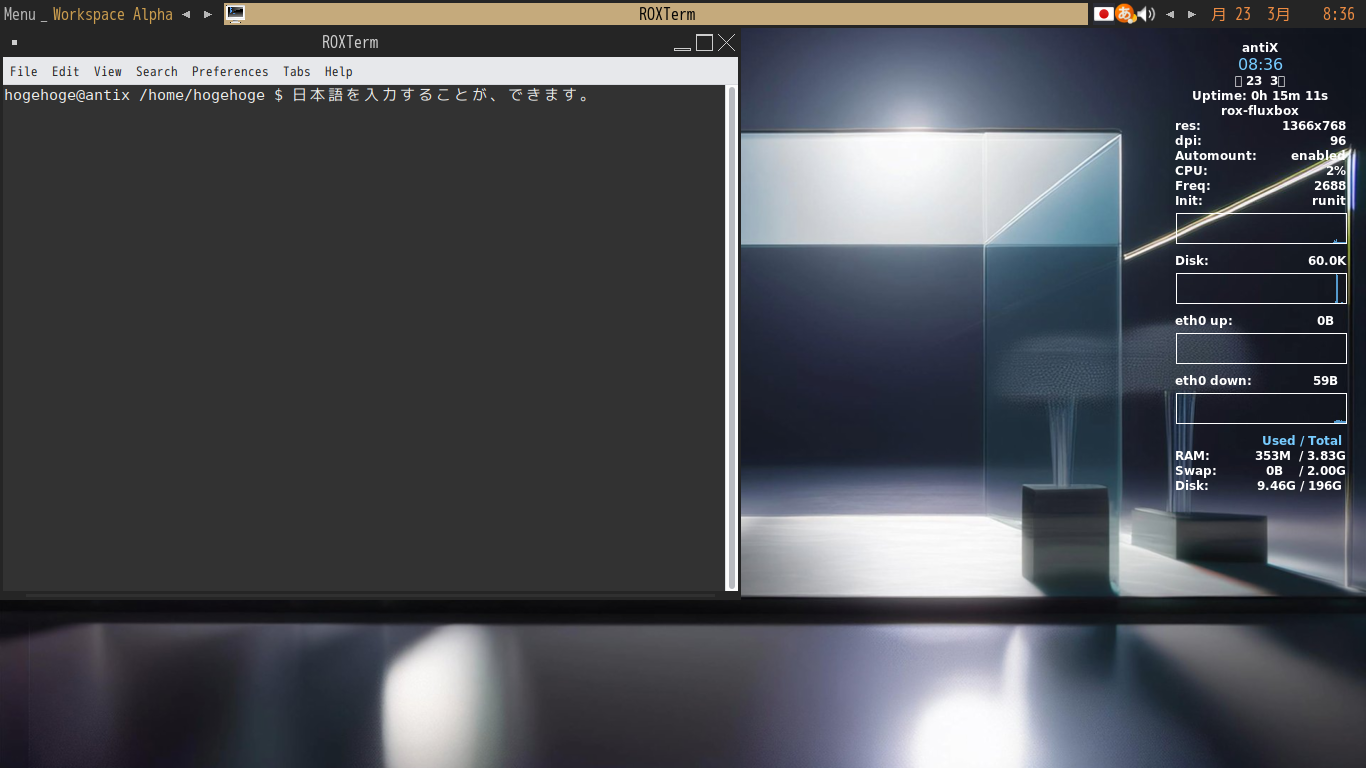Click the Swap: 0B / 2.00G line
The image size is (1366, 768).
pos(1260,471)
